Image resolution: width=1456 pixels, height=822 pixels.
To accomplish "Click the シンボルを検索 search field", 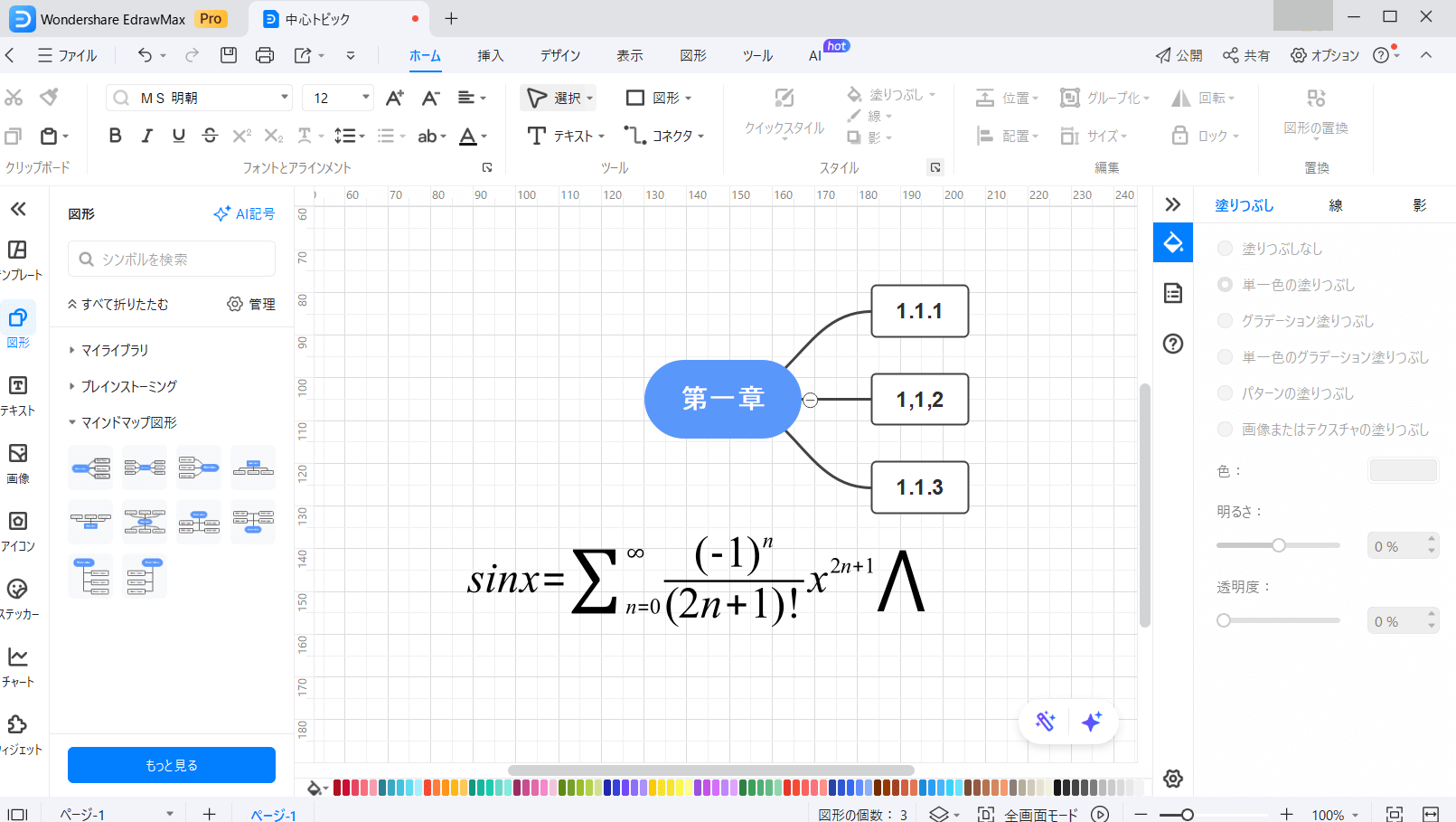I will pyautogui.click(x=172, y=260).
